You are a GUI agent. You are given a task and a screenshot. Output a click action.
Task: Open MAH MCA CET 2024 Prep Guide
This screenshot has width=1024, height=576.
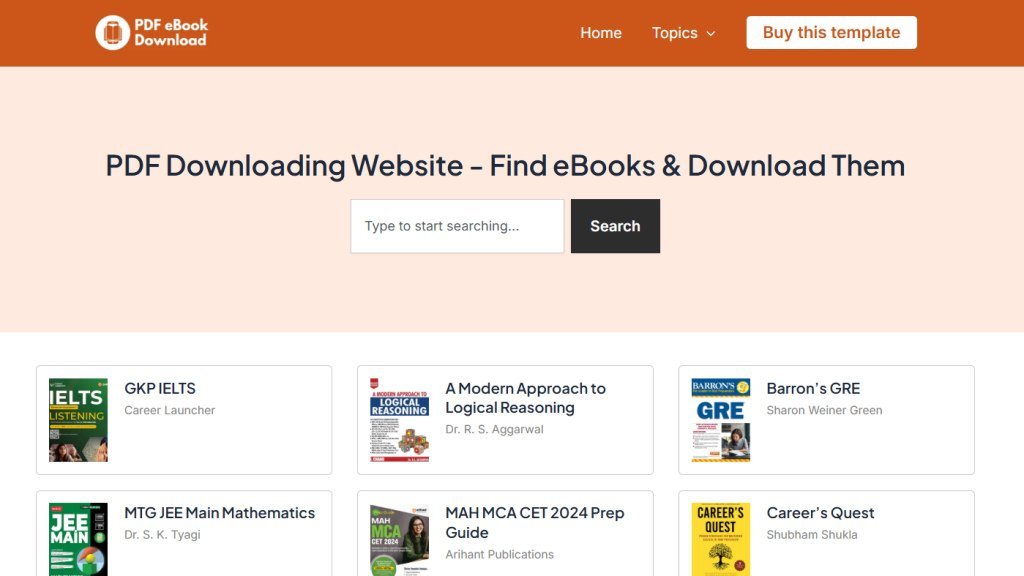(x=534, y=522)
